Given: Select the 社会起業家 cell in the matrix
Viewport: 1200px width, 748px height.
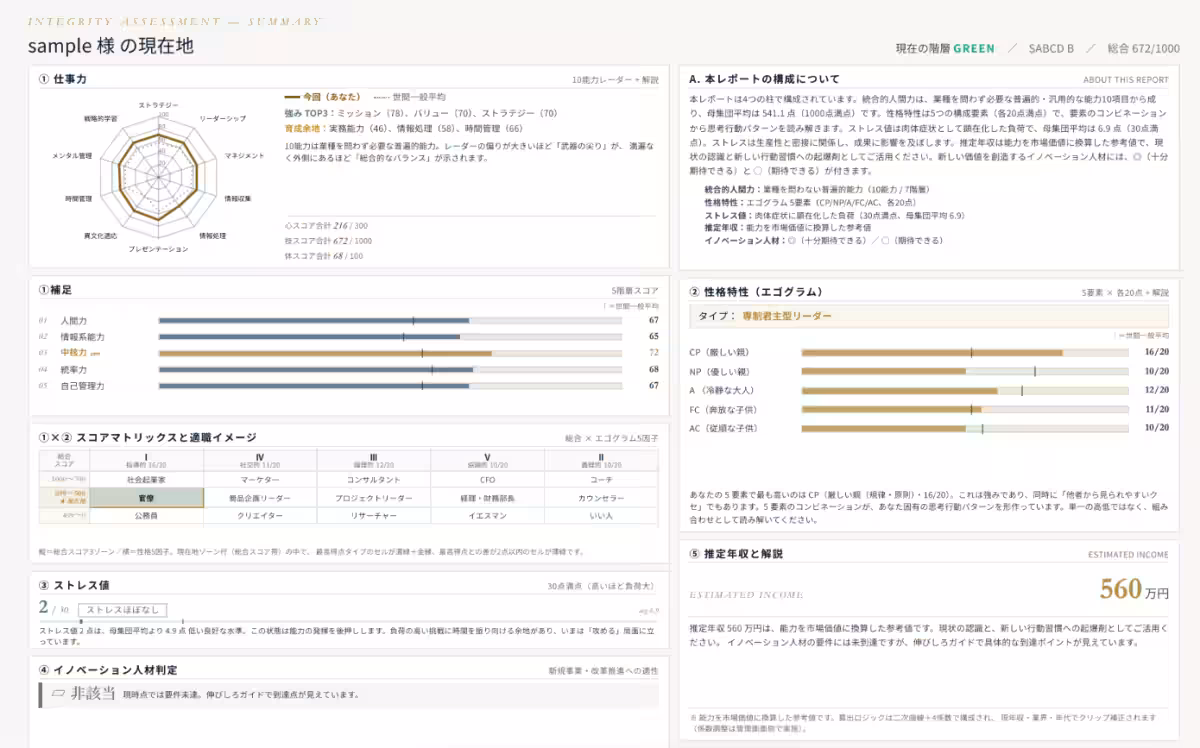Looking at the screenshot, I should click(147, 479).
